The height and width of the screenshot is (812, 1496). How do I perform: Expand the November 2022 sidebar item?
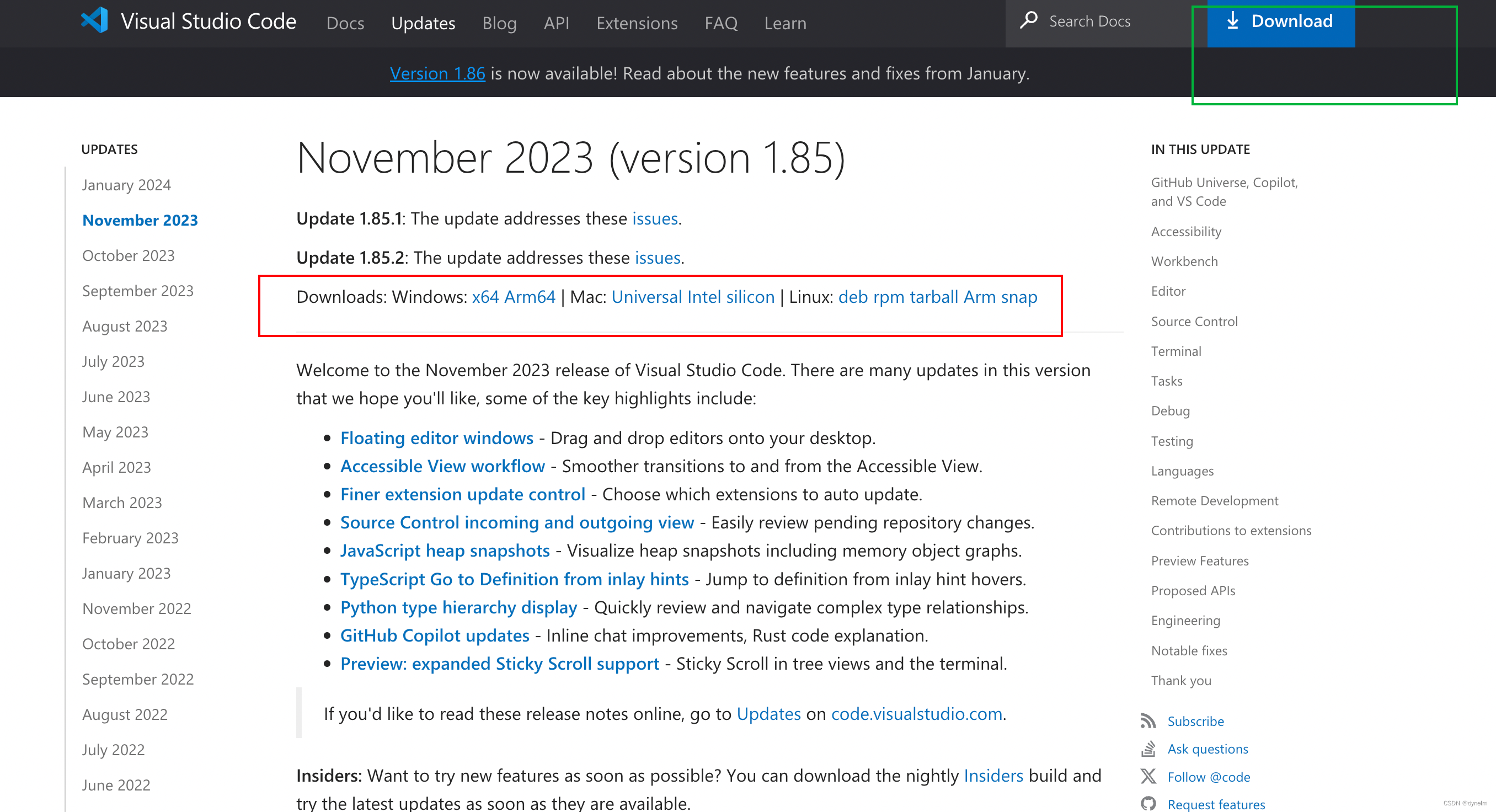coord(138,608)
